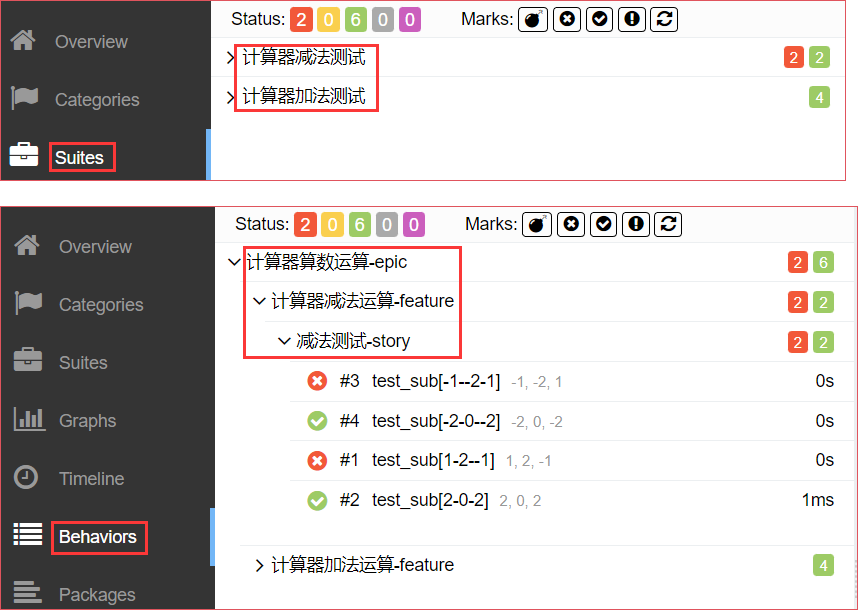The height and width of the screenshot is (611, 859).
Task: Toggle the unknown status filter (purple 0) in the top panel
Action: 410,20
